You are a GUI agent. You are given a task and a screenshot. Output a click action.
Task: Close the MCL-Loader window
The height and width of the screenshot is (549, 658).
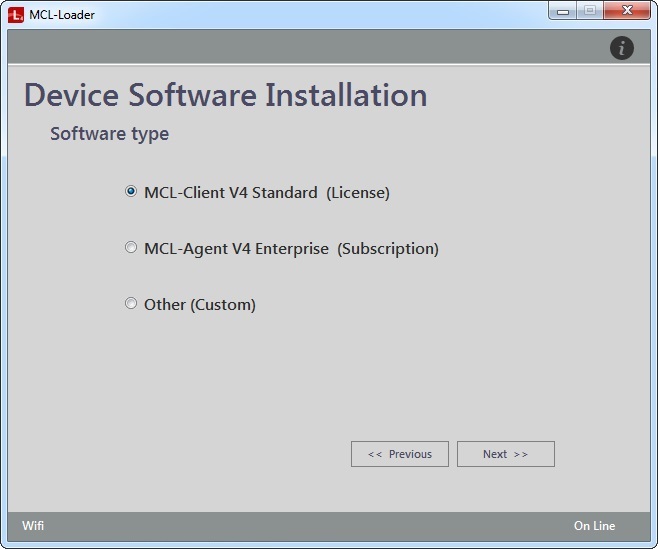627,11
